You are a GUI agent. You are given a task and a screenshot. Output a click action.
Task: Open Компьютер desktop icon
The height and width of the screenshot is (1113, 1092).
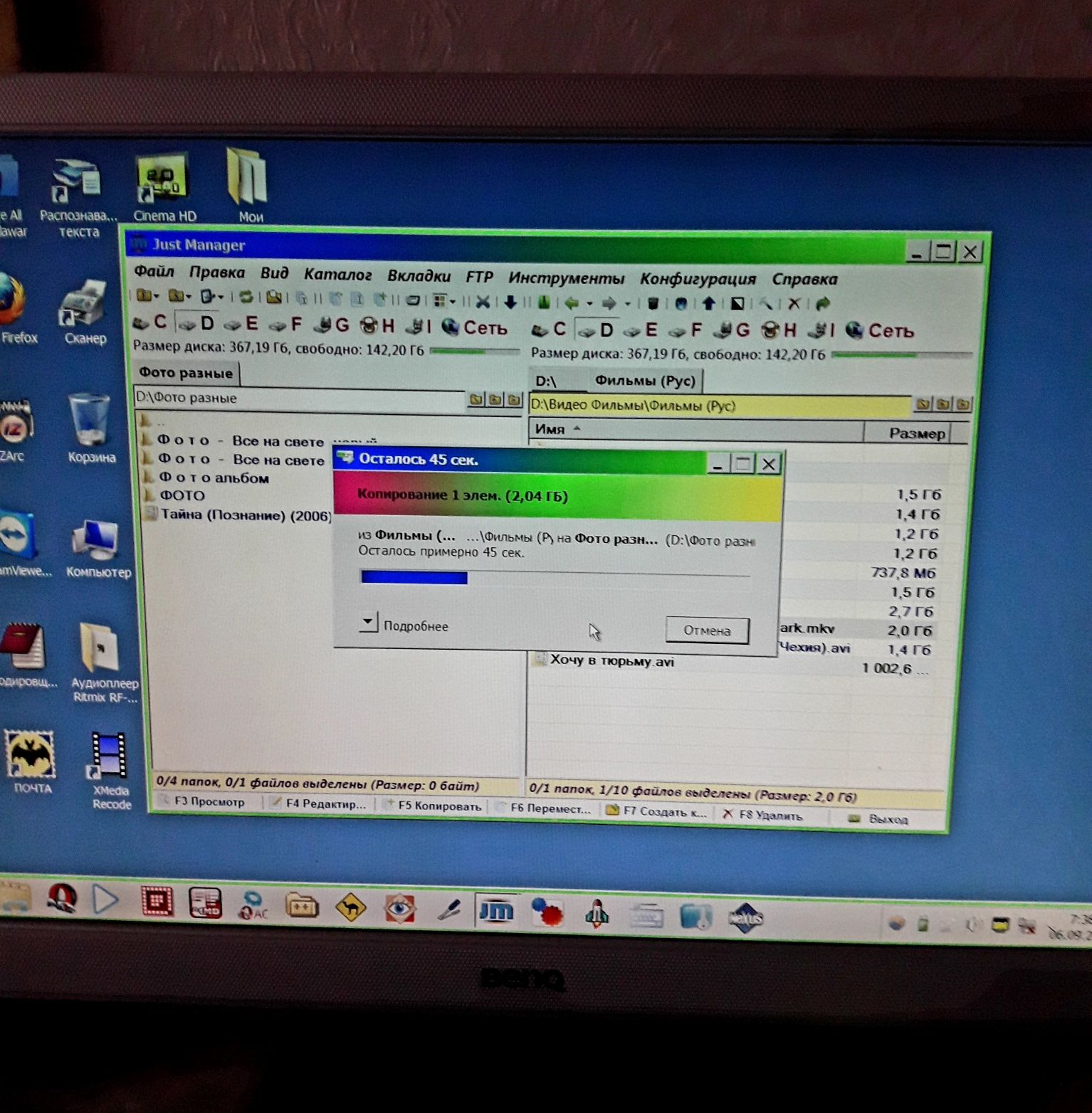[98, 549]
